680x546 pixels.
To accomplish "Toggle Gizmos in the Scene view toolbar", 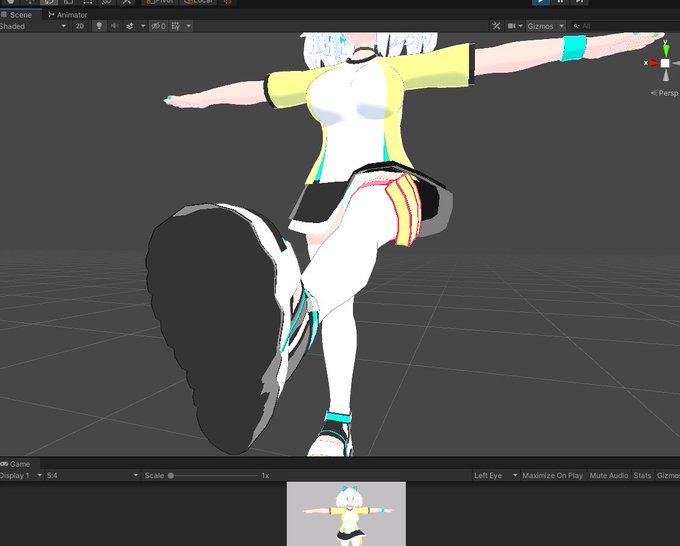I will [x=540, y=26].
